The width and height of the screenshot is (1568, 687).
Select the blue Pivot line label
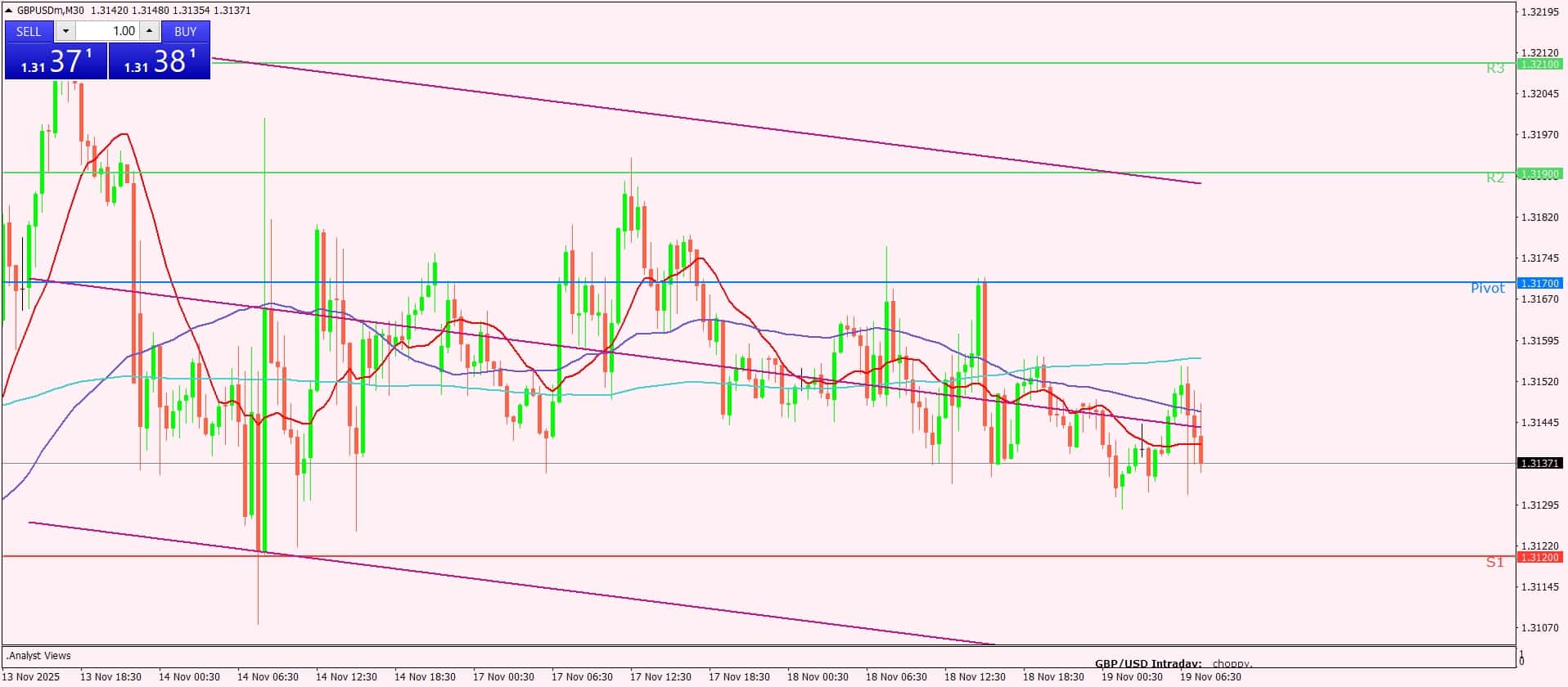point(1487,288)
